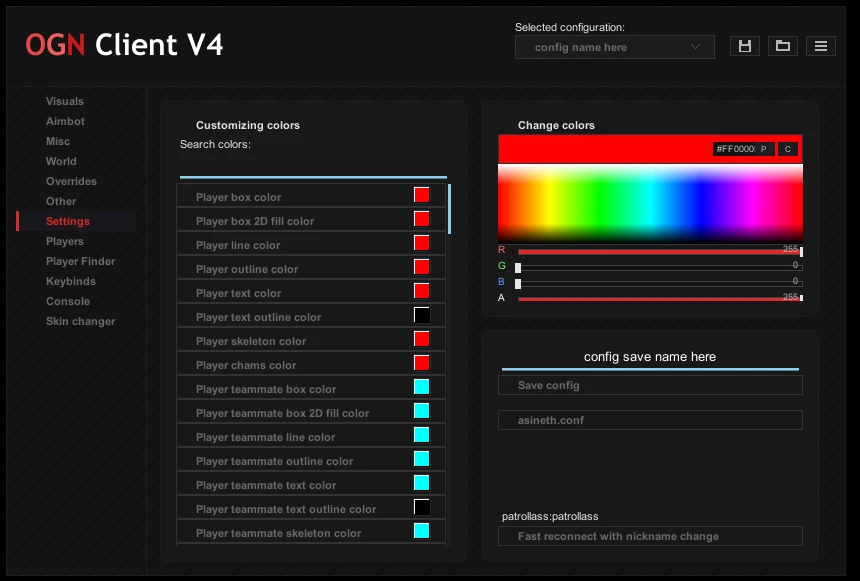Select the Player chams color row label
Viewport: 860px width, 581px height.
click(246, 365)
